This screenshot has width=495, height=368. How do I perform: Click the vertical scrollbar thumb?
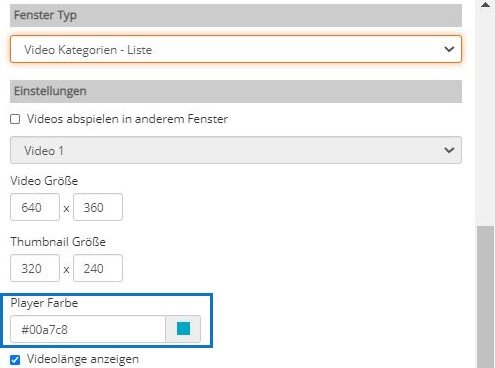click(486, 297)
